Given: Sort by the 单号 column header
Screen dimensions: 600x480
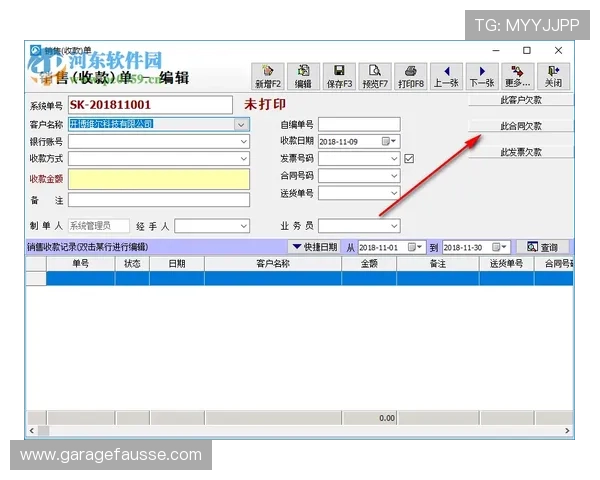Looking at the screenshot, I should pyautogui.click(x=80, y=264).
